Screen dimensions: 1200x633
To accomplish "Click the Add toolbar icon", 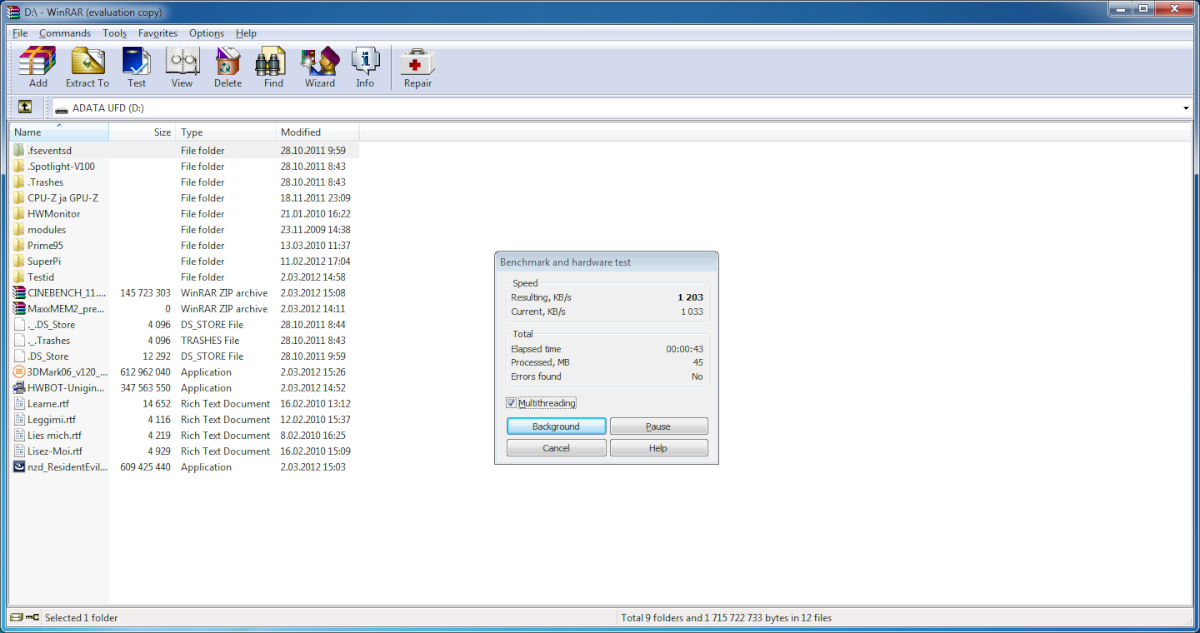I will 38,62.
